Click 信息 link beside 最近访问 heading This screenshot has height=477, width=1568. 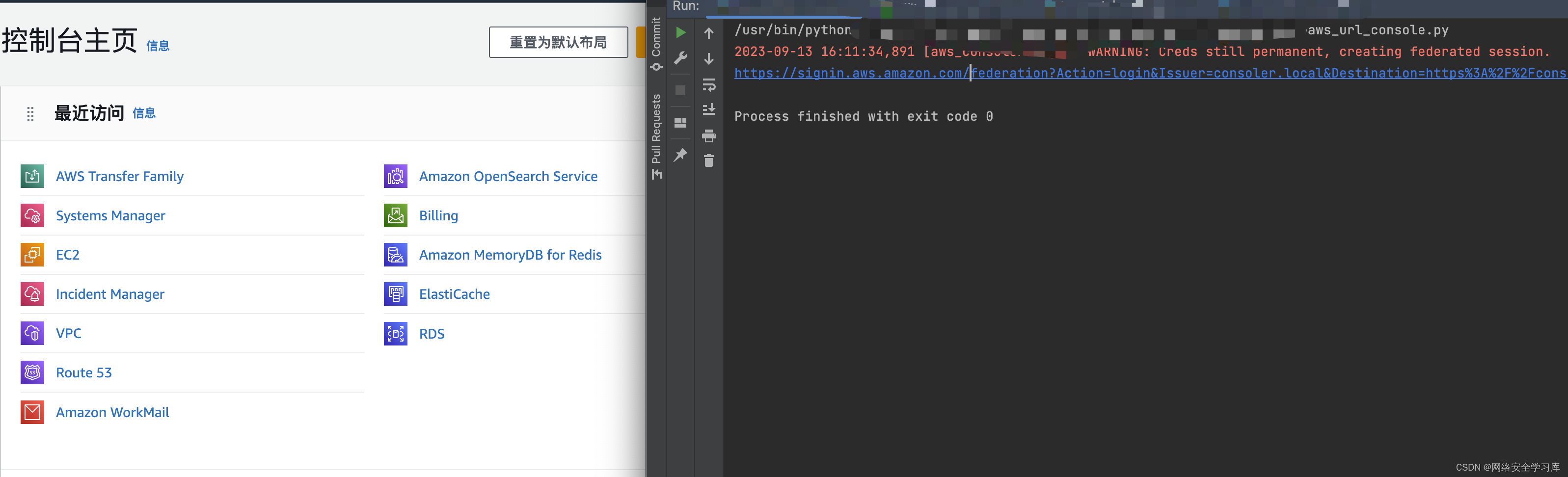[144, 113]
